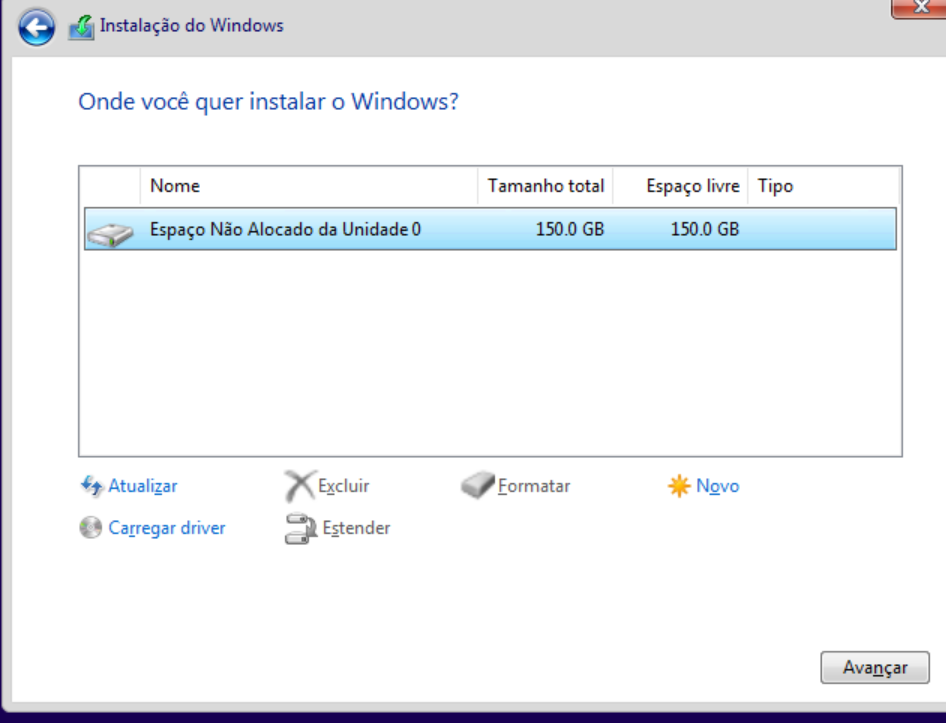Create a new partition with Novo

pyautogui.click(x=717, y=486)
